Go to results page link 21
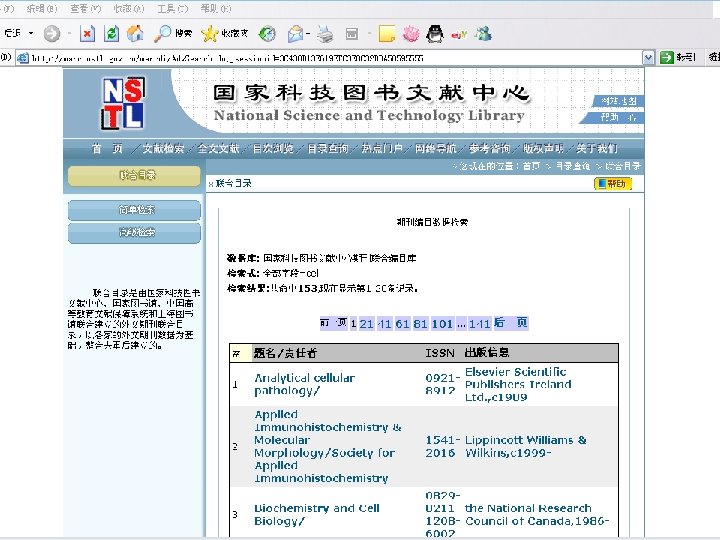Viewport: 720px width, 540px height. [366, 324]
